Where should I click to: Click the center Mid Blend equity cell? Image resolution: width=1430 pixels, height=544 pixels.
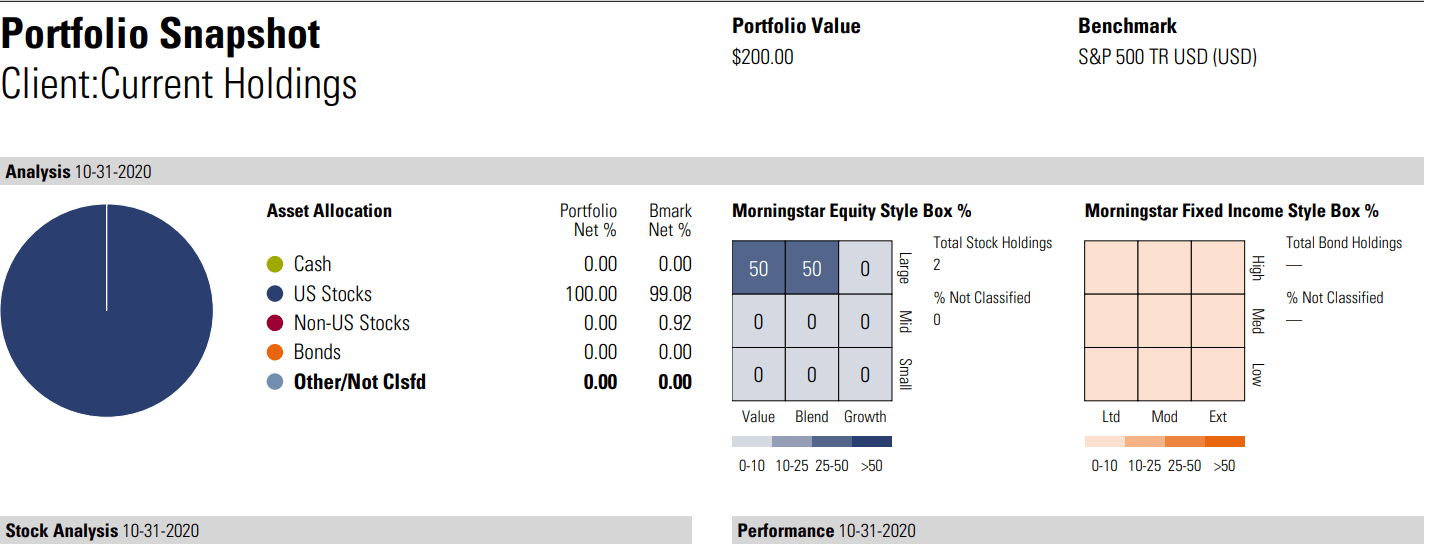(x=811, y=321)
